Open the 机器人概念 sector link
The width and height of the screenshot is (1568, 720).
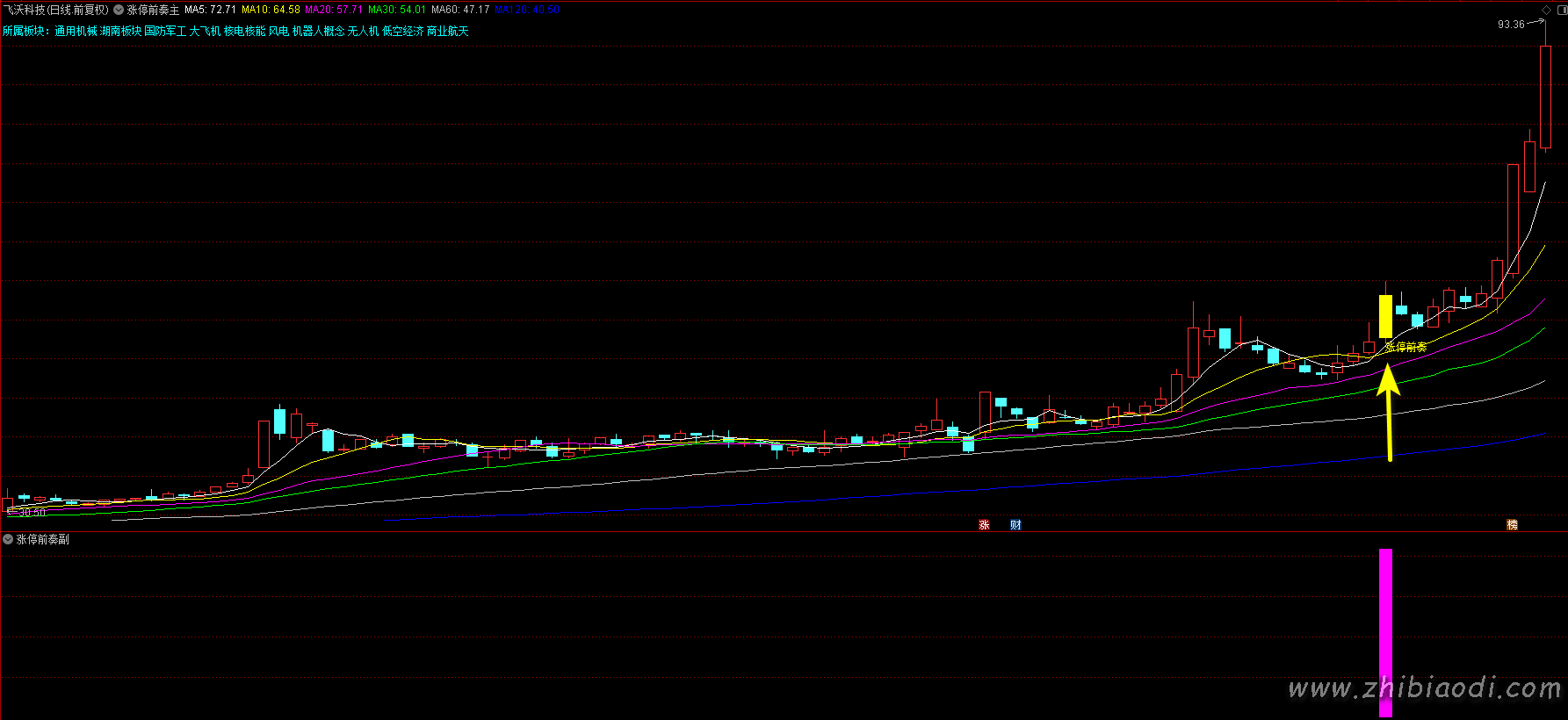(318, 31)
